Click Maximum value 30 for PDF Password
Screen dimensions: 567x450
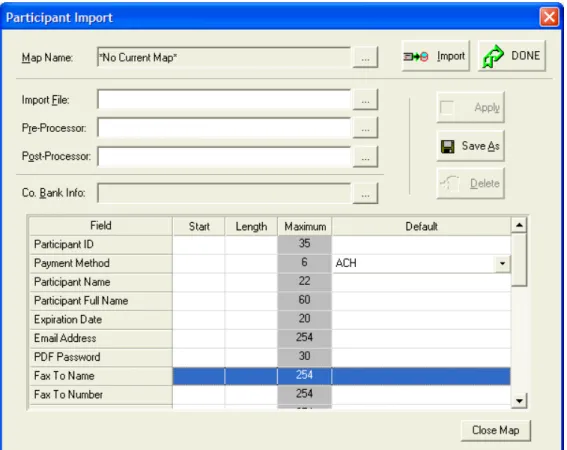click(305, 357)
